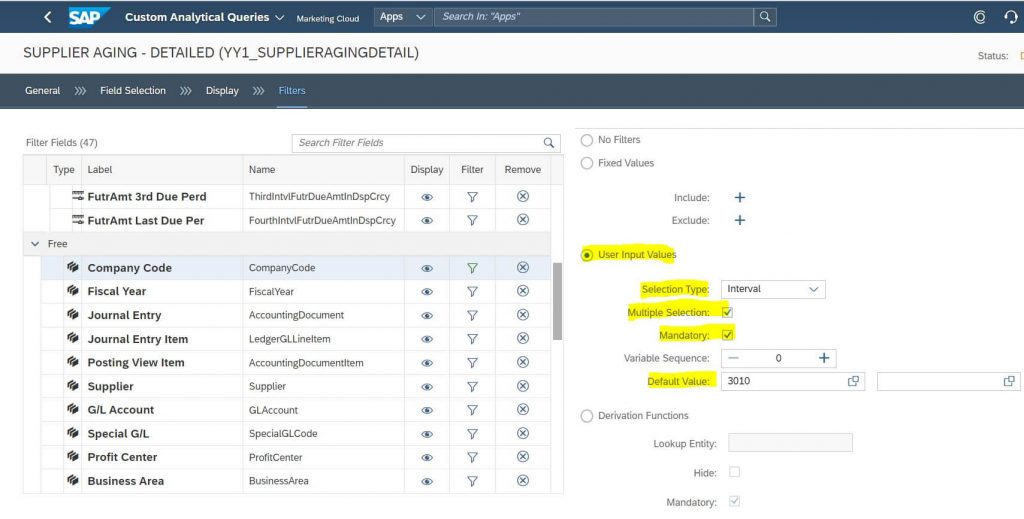Select the Fixed Values radio button
The image size is (1024, 519).
pos(586,163)
